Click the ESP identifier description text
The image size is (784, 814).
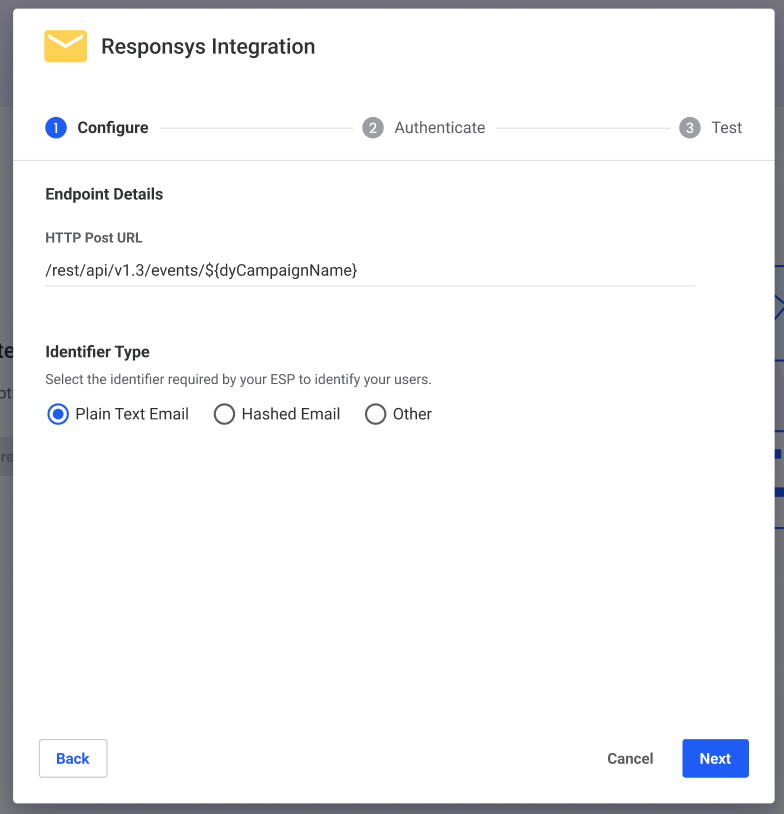point(238,379)
